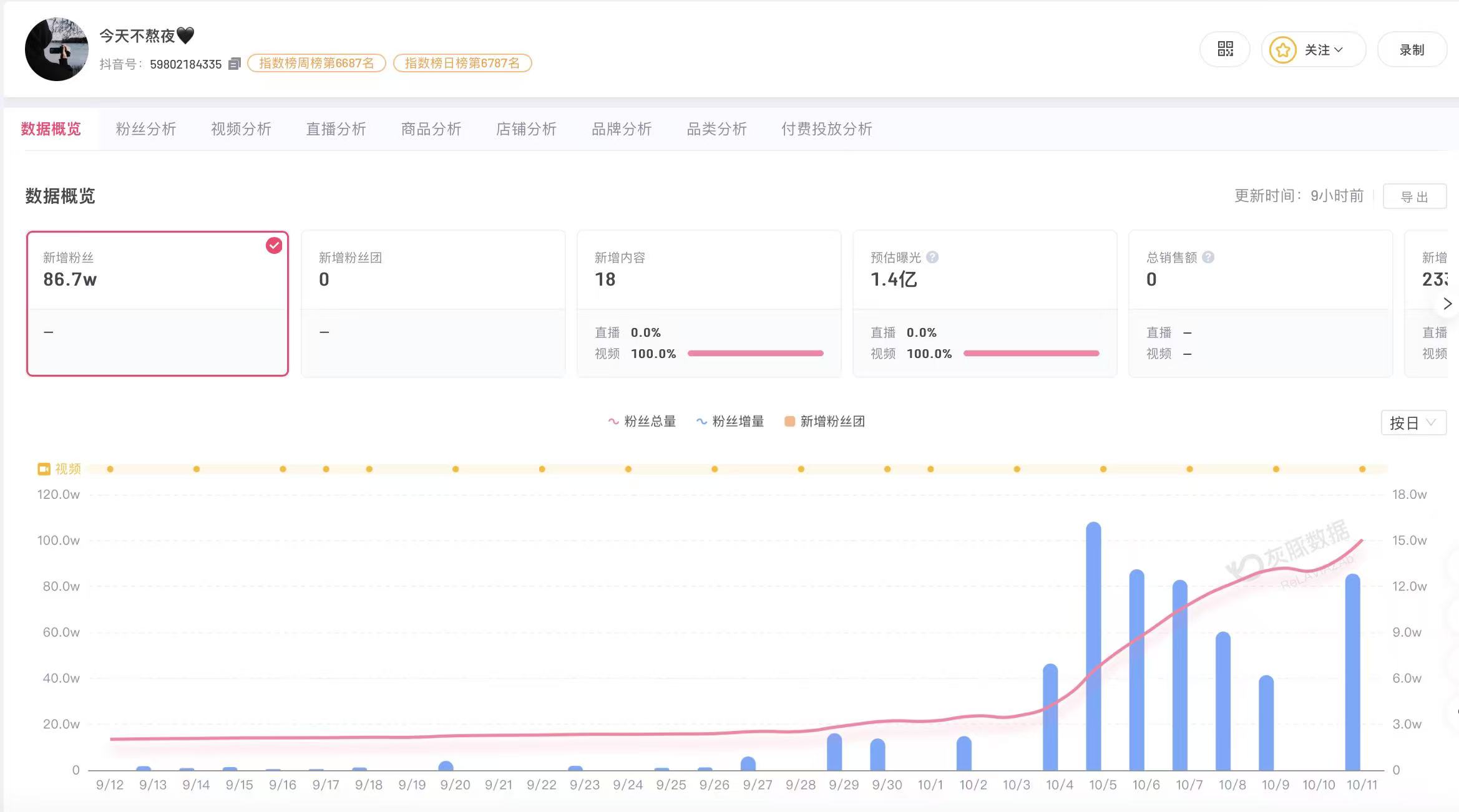
Task: Toggle the 粉丝总量 legend series
Action: [642, 422]
